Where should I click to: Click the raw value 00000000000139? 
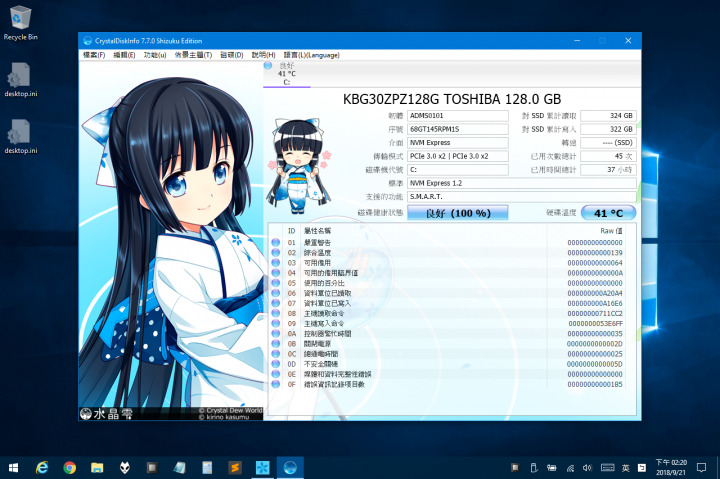595,253
